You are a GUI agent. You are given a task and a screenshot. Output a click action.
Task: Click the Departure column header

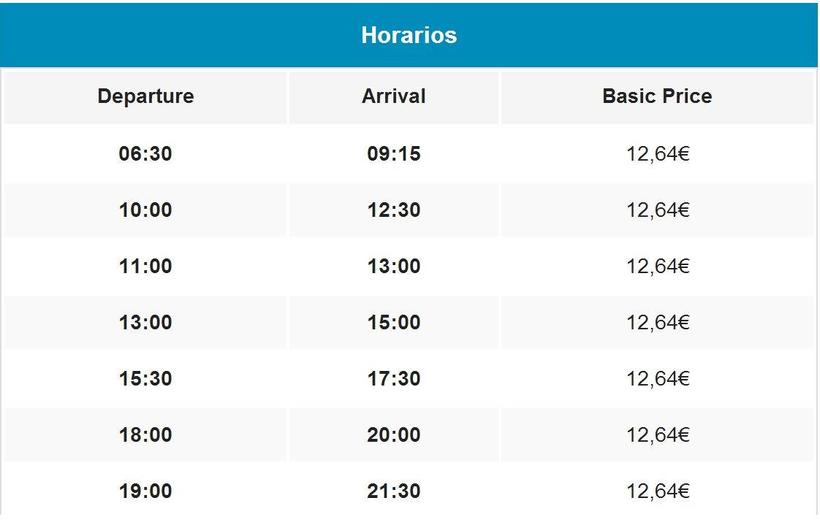click(145, 97)
